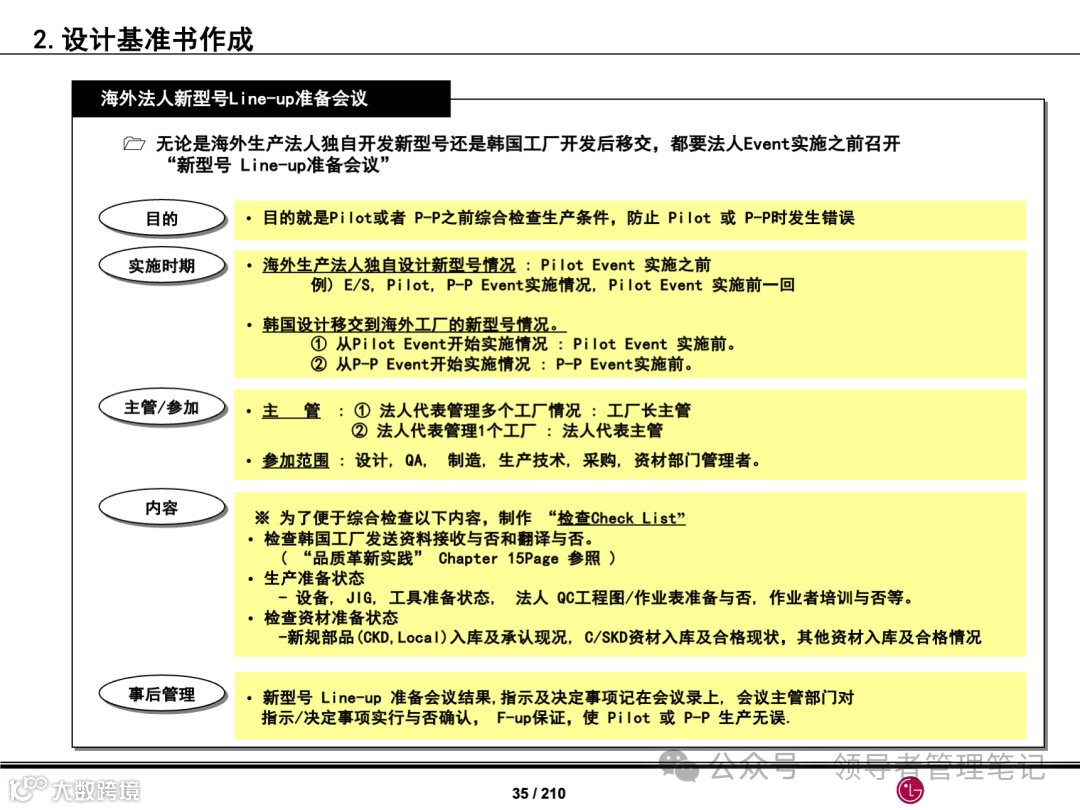The width and height of the screenshot is (1080, 810).
Task: Click the 实施时期 oval label
Action: [x=162, y=265]
